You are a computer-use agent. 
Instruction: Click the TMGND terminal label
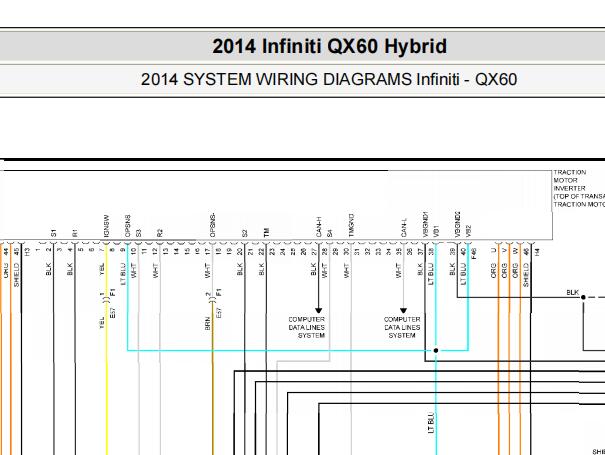351,225
